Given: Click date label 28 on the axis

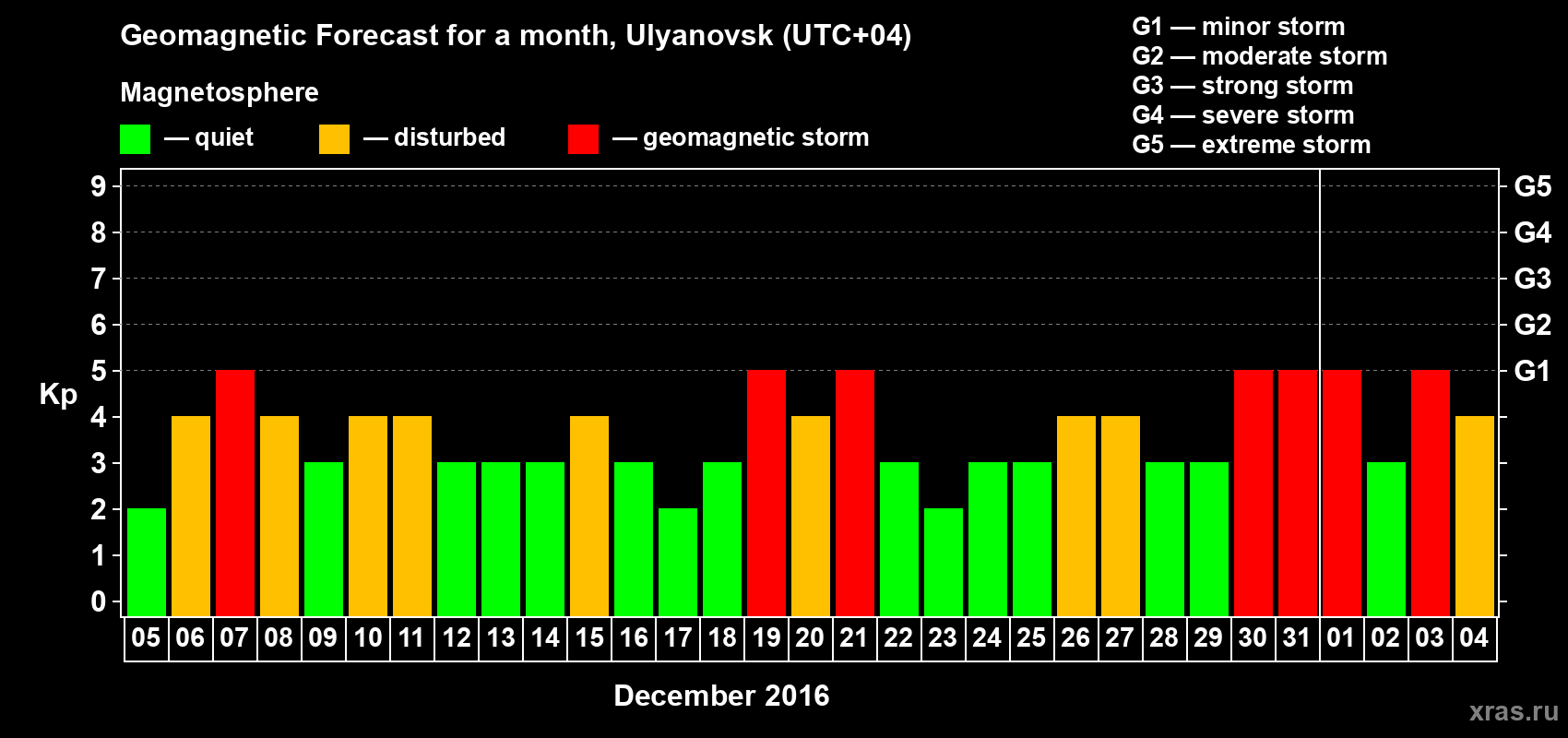Looking at the screenshot, I should click(1164, 637).
